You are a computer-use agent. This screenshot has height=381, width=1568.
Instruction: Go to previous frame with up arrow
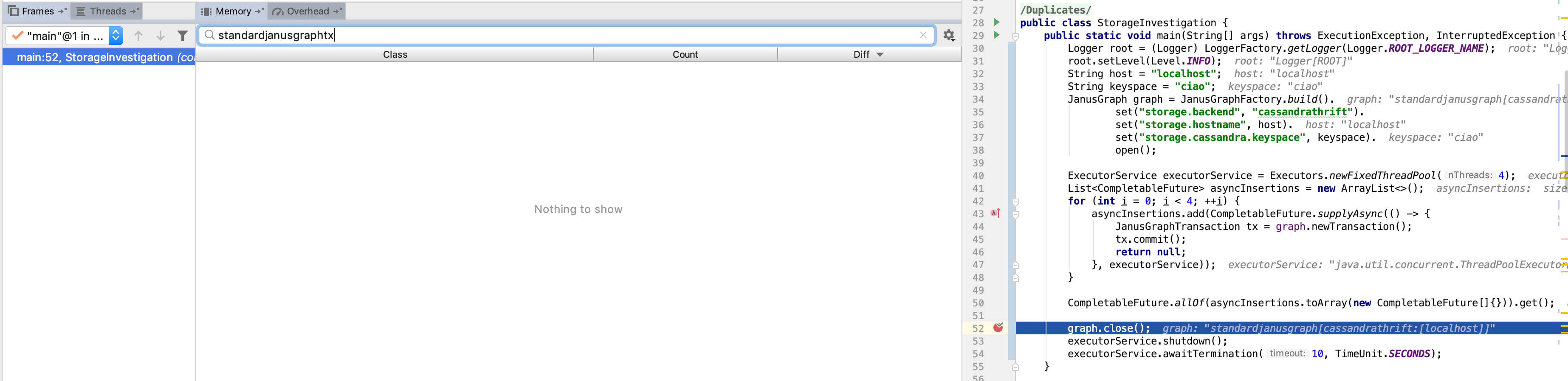138,36
